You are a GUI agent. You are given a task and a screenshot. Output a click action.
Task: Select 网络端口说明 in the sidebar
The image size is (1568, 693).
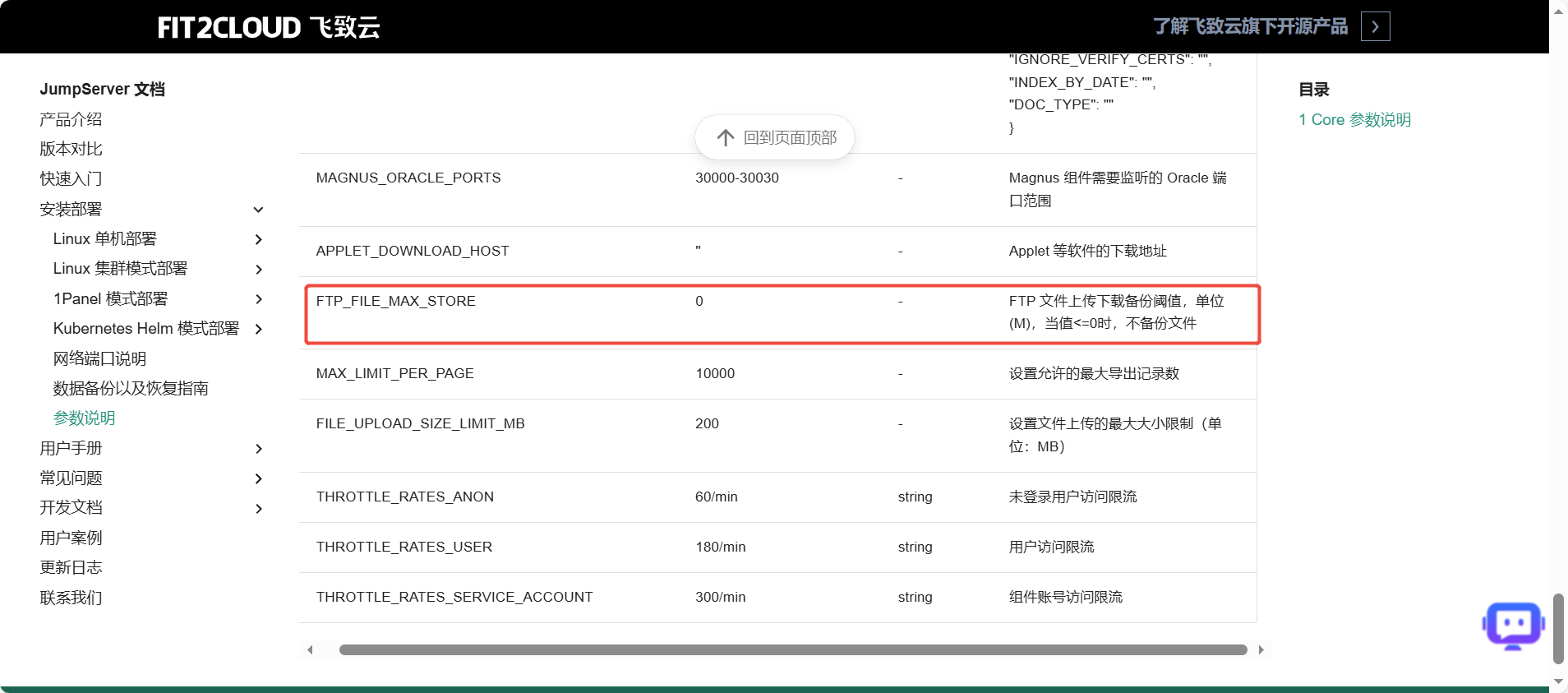pyautogui.click(x=99, y=358)
